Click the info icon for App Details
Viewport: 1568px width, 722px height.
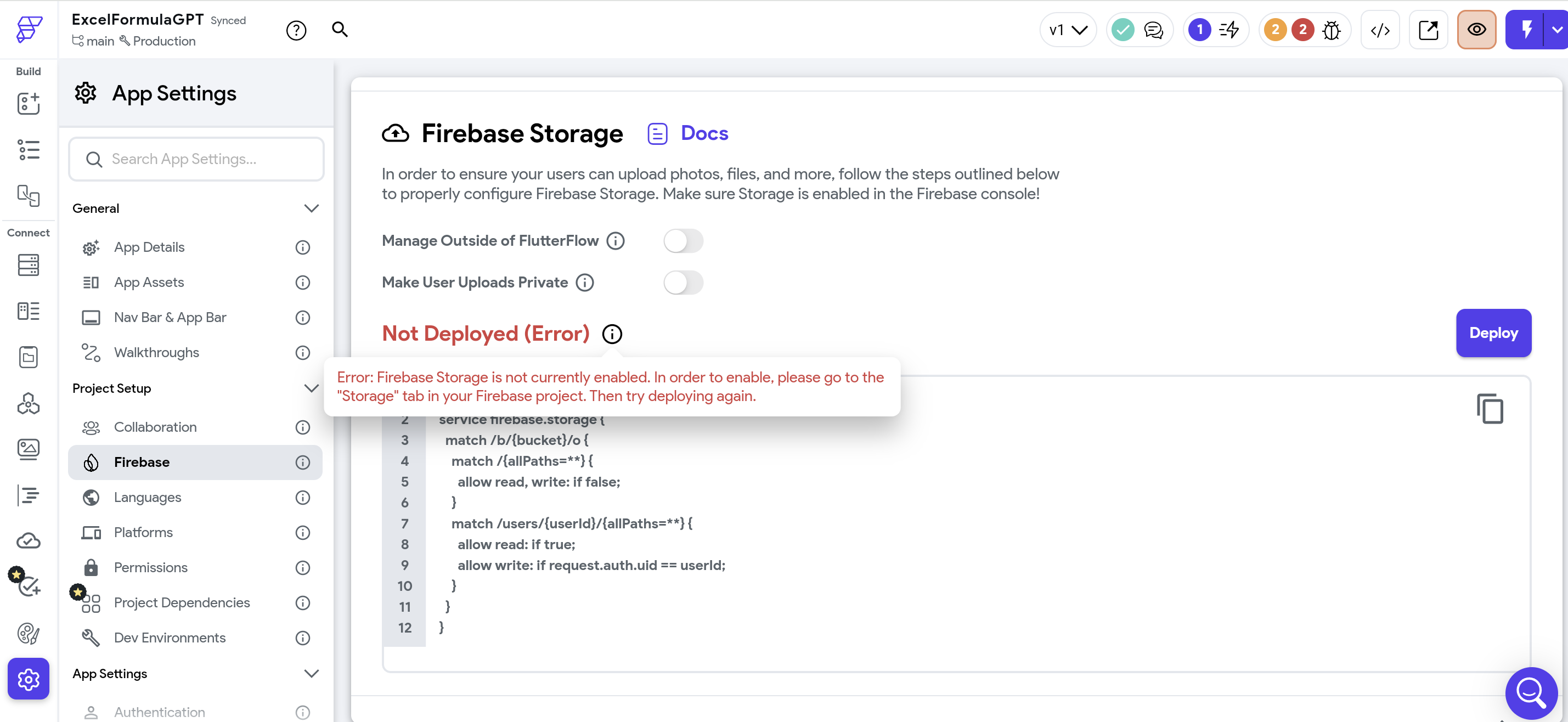click(x=302, y=248)
